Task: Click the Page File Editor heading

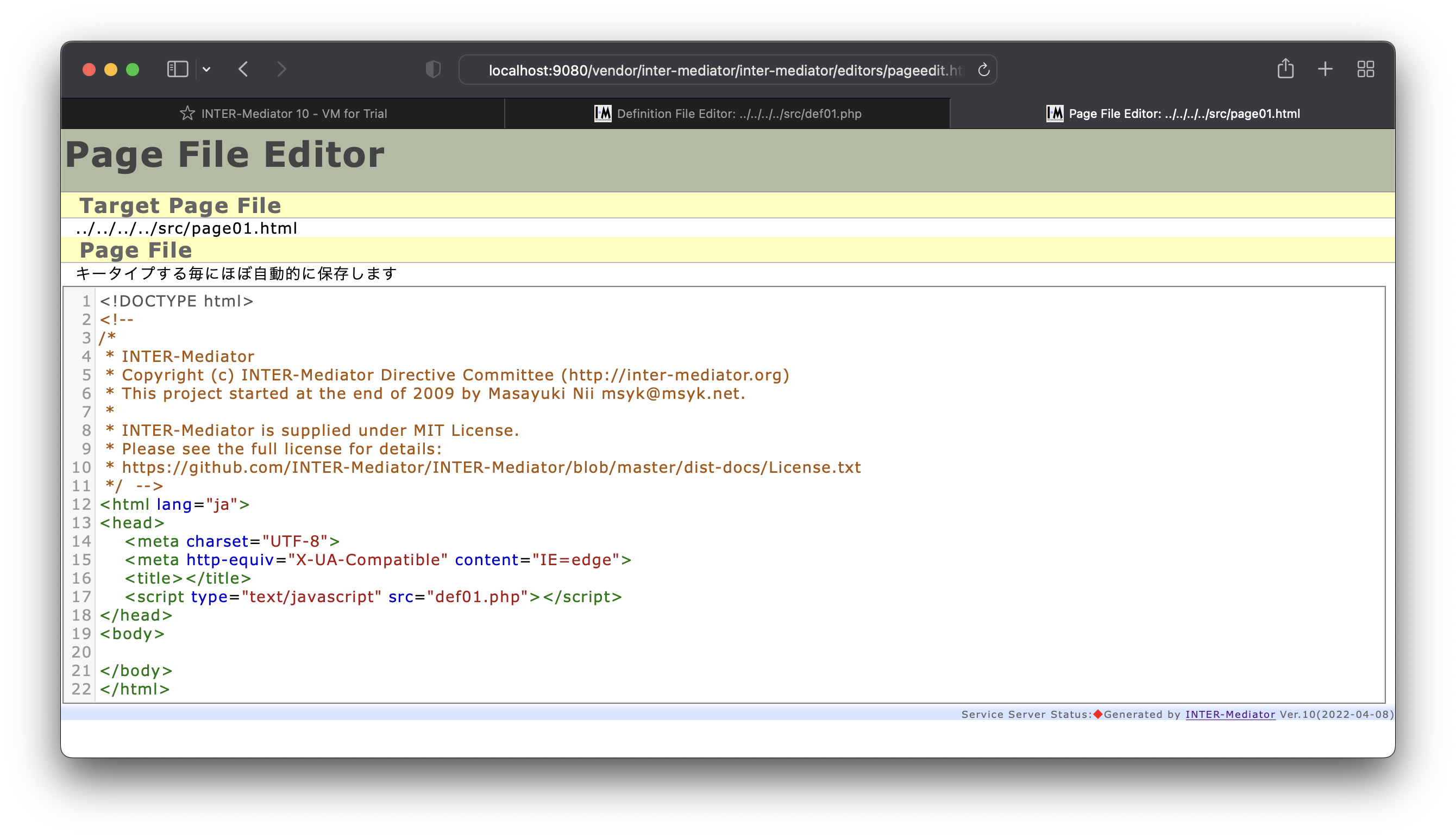Action: pos(224,154)
